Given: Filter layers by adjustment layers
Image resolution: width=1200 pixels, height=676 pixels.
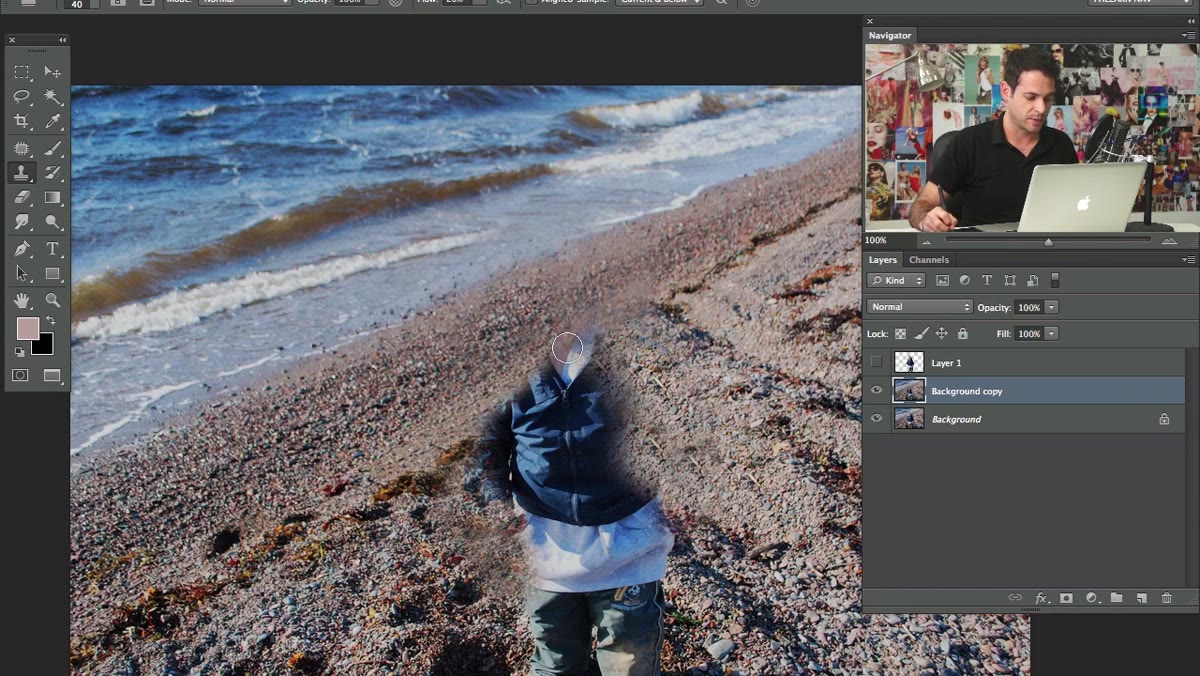Looking at the screenshot, I should click(x=965, y=281).
